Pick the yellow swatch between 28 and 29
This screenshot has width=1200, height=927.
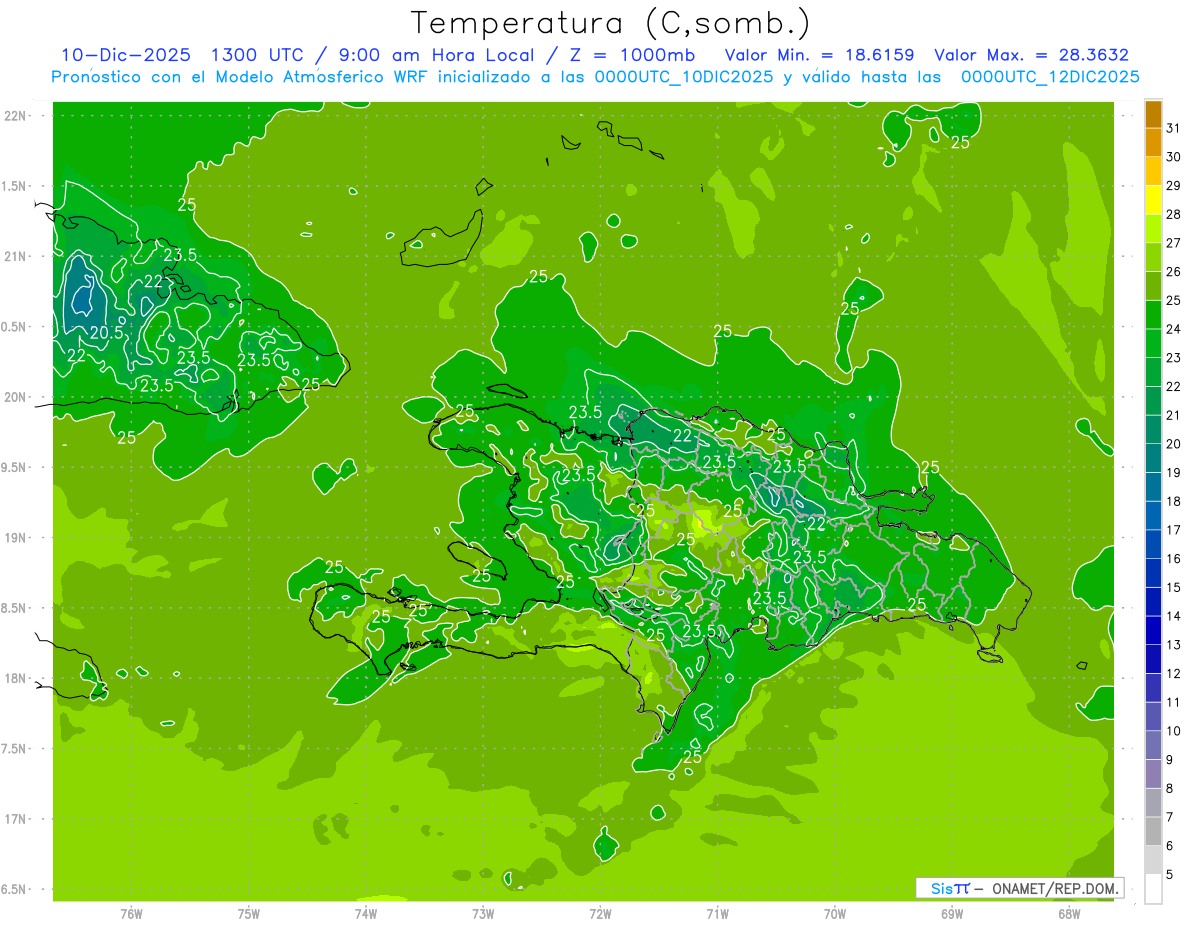pyautogui.click(x=1153, y=200)
